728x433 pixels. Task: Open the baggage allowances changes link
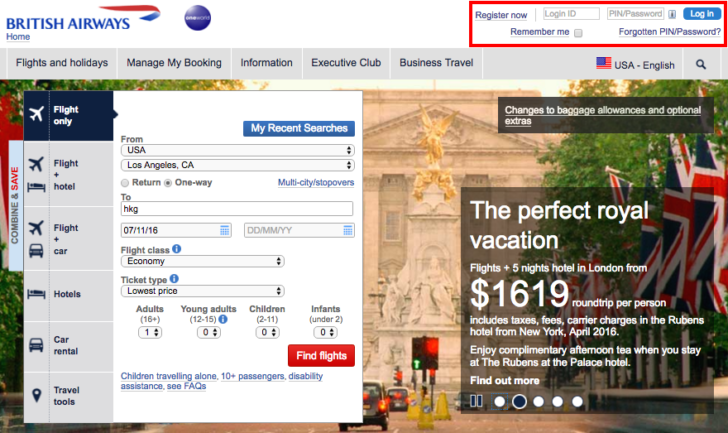click(x=603, y=116)
